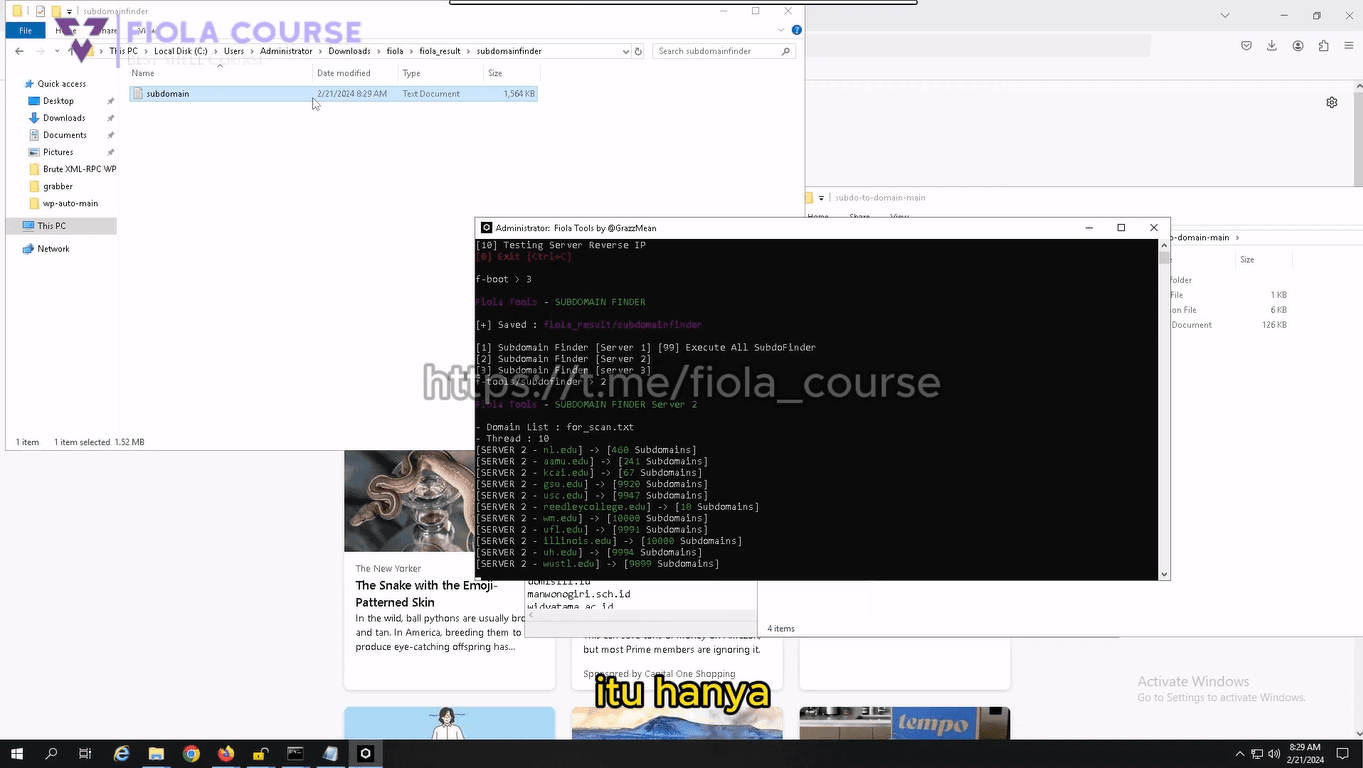Viewport: 1363px width, 768px height.
Task: Open Google Chrome from the taskbar
Action: (191, 754)
